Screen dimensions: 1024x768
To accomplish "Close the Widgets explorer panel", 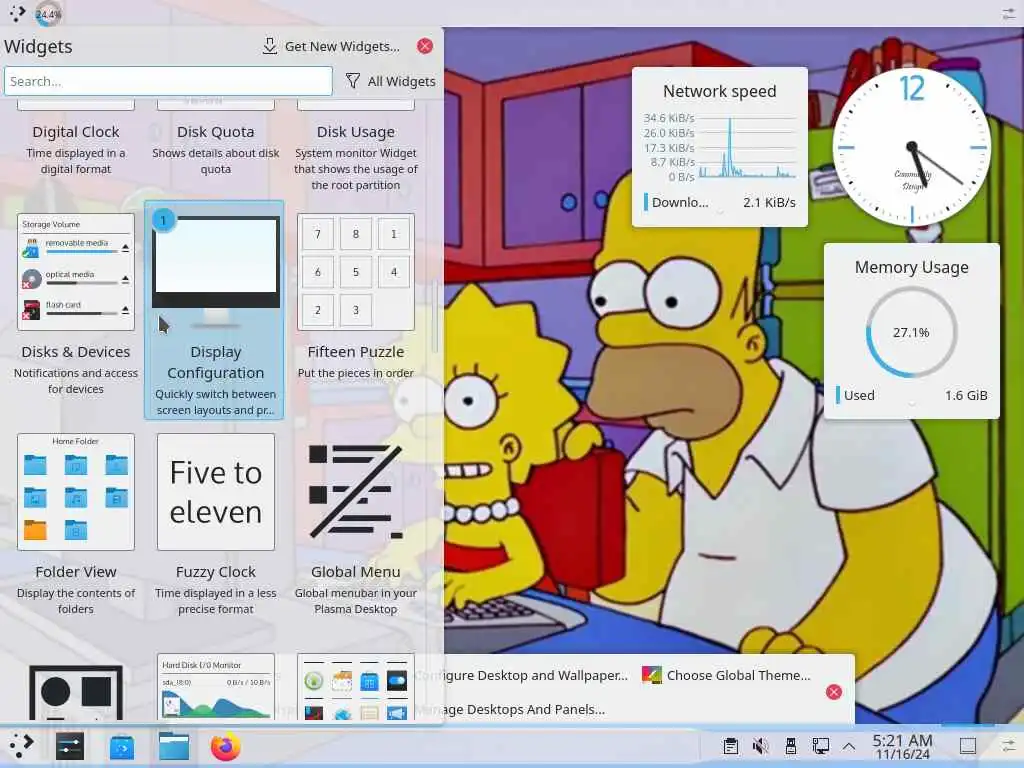I will (x=424, y=46).
